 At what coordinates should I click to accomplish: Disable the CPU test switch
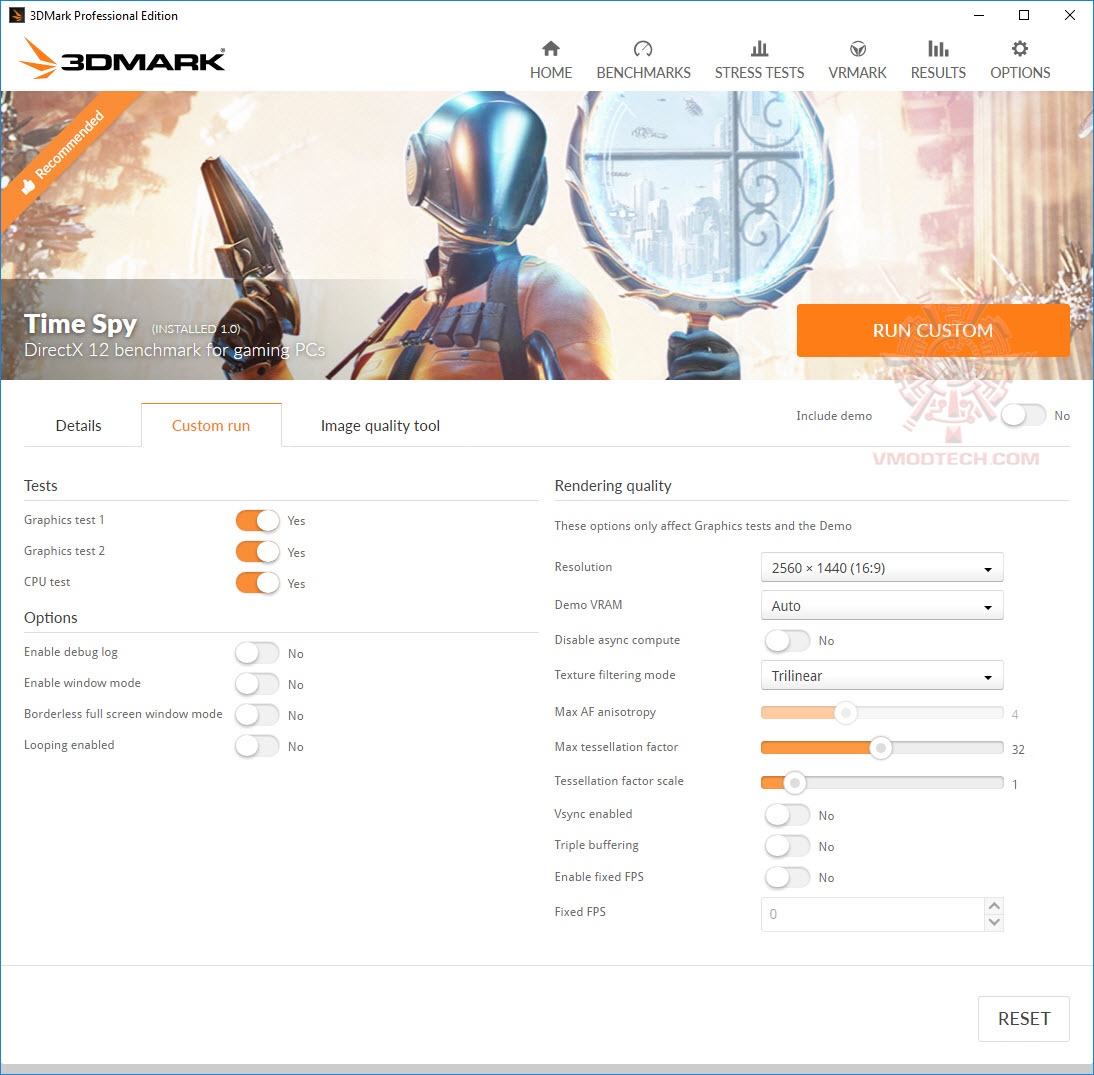(x=257, y=582)
